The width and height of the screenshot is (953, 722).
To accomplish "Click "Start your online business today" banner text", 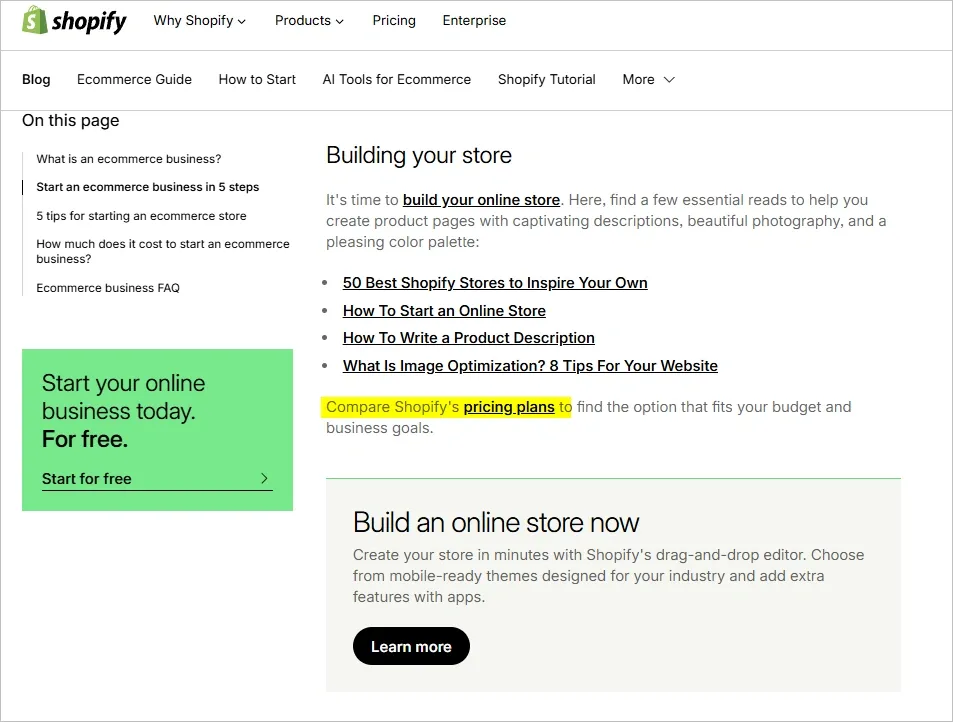I will point(124,411).
